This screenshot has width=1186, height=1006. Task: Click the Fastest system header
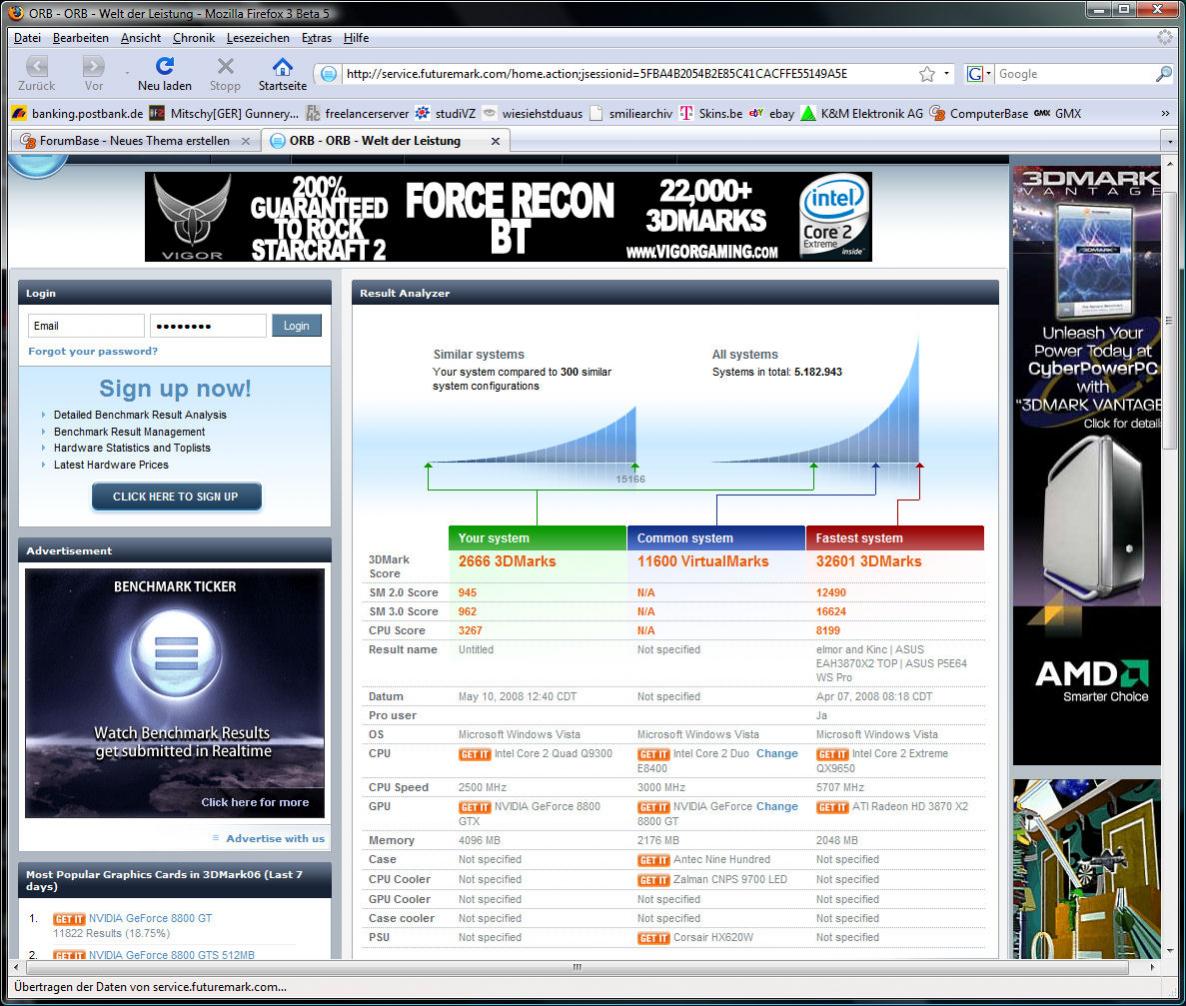click(x=895, y=539)
